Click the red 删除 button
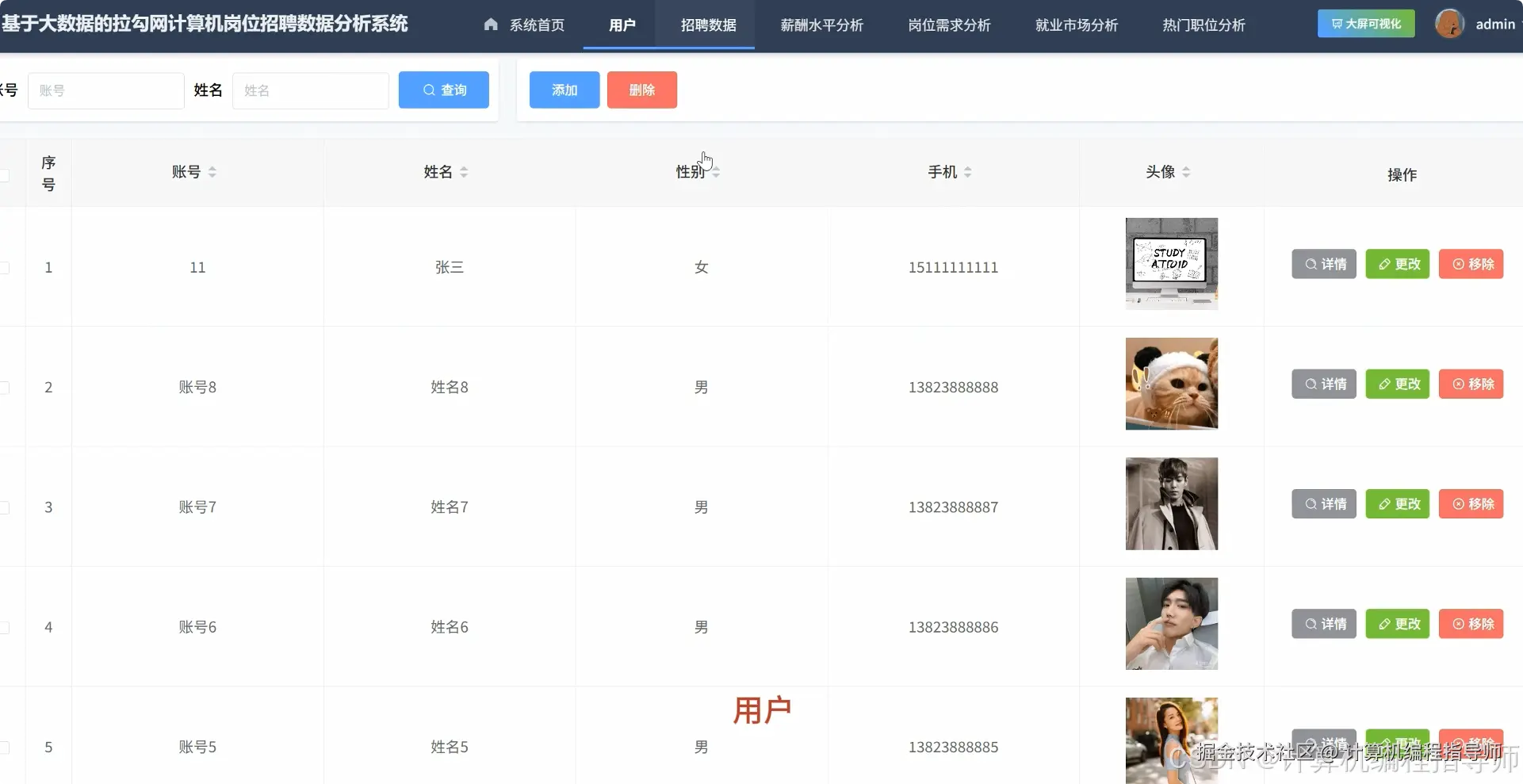Image resolution: width=1523 pixels, height=784 pixels. pos(641,90)
